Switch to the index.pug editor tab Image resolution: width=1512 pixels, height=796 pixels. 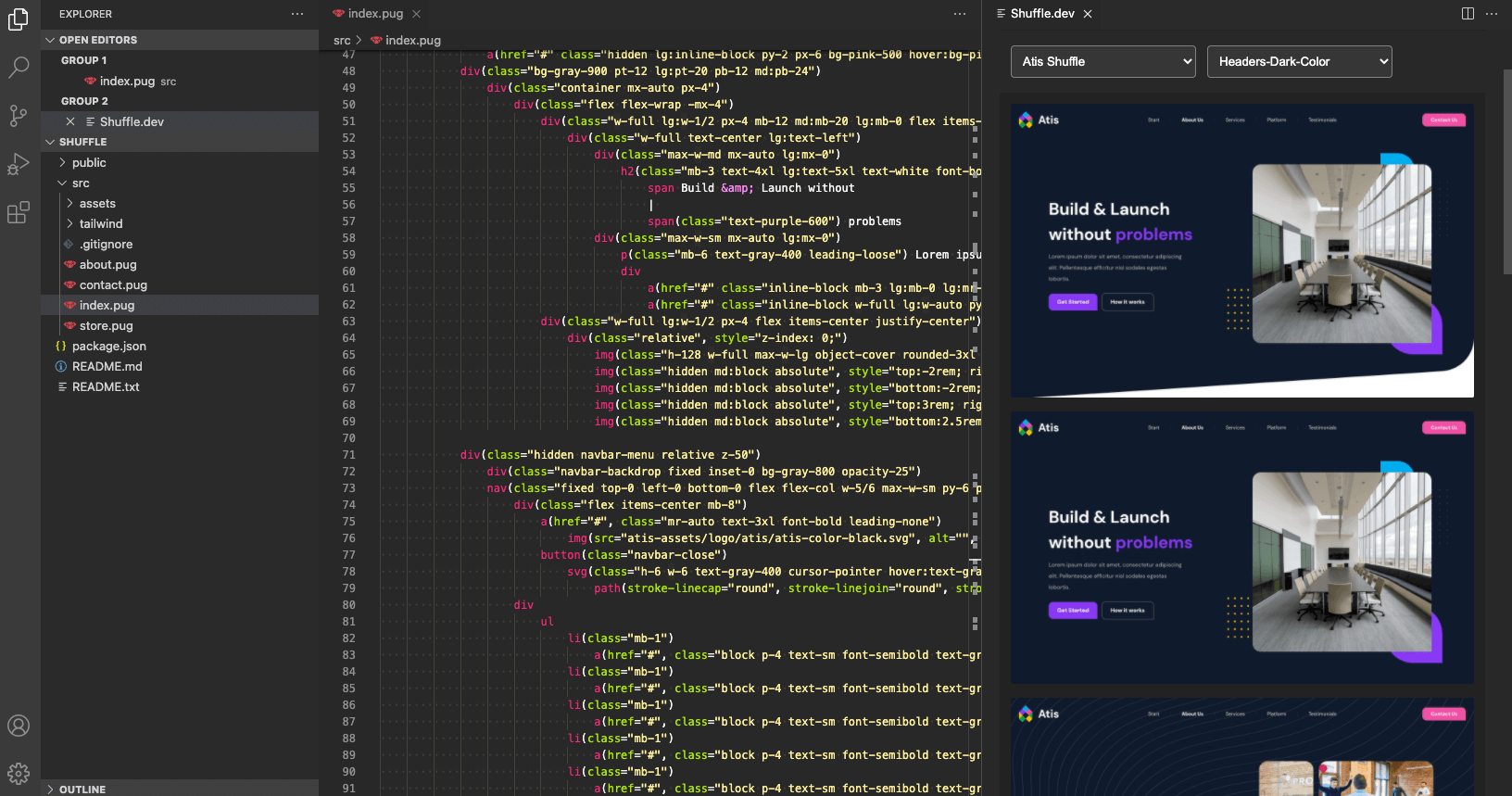click(x=375, y=14)
